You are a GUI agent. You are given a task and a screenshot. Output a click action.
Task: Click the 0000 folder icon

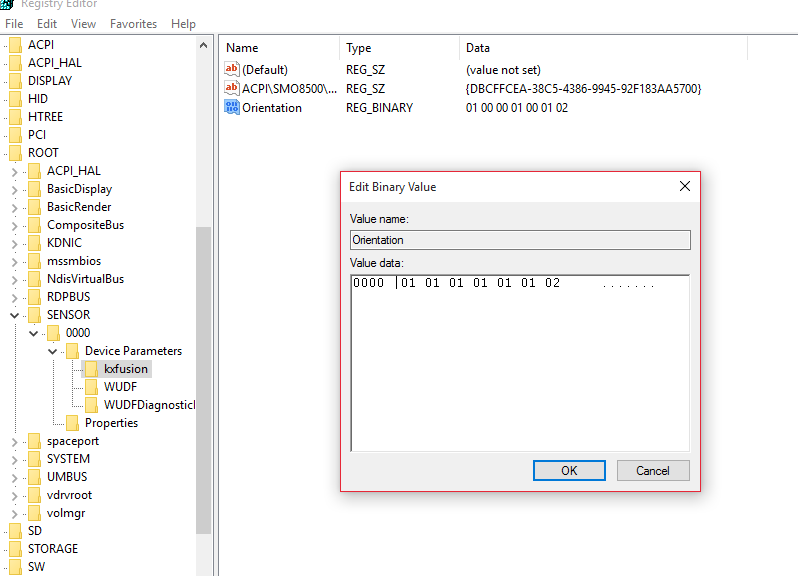click(53, 333)
